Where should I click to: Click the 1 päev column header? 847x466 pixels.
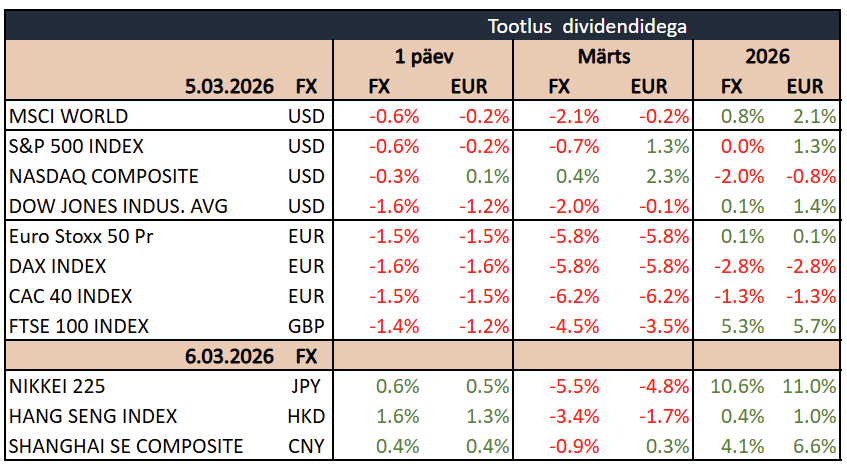tap(422, 56)
